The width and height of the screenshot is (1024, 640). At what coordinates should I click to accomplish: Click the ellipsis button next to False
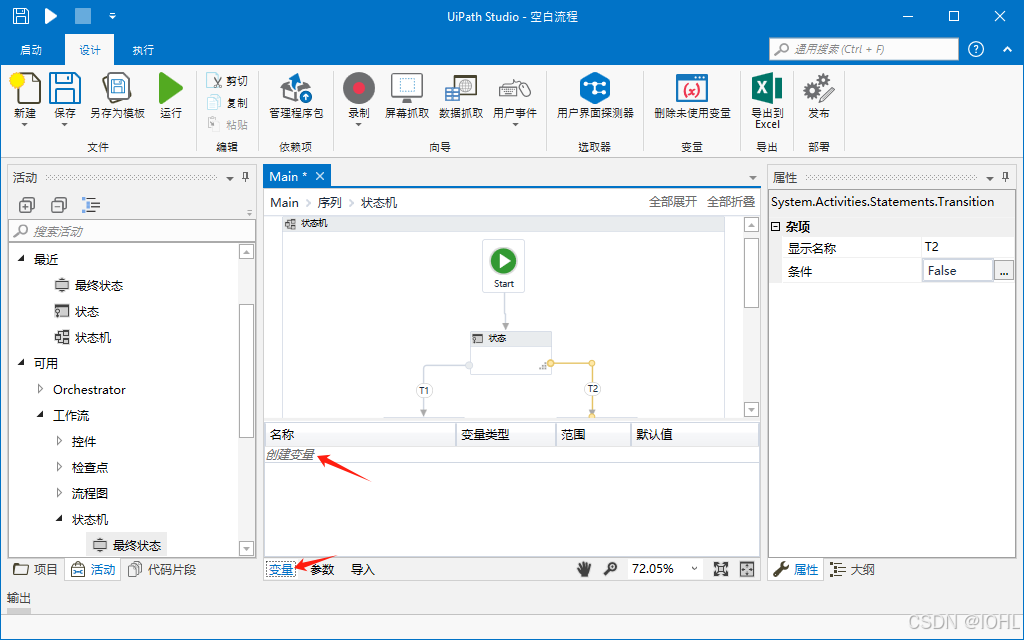(x=1004, y=270)
